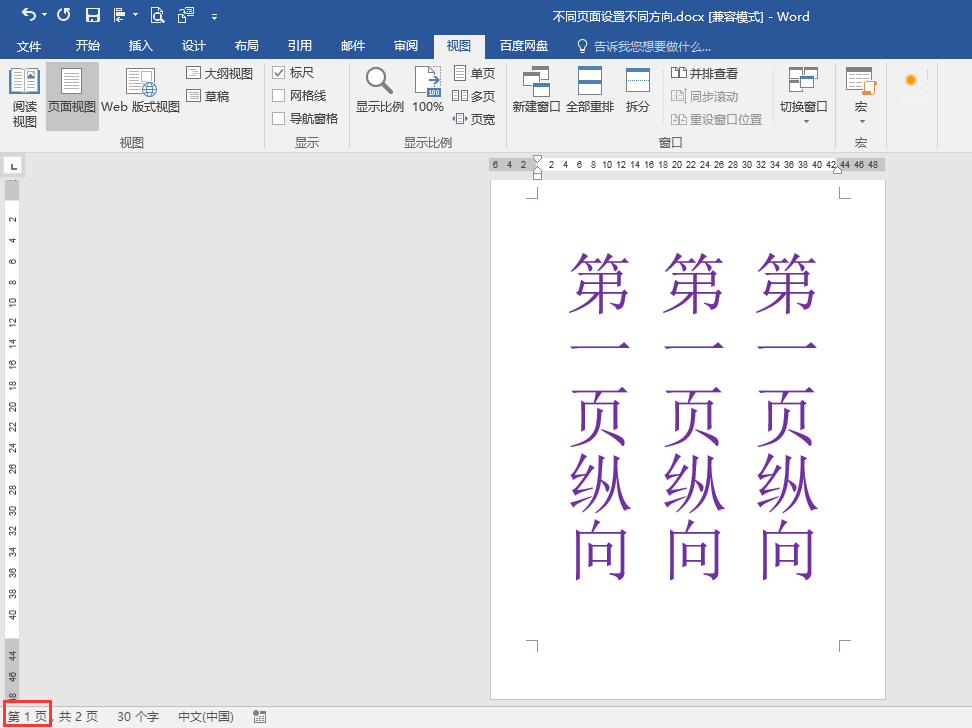Open Outline view
The width and height of the screenshot is (972, 728).
coord(219,73)
